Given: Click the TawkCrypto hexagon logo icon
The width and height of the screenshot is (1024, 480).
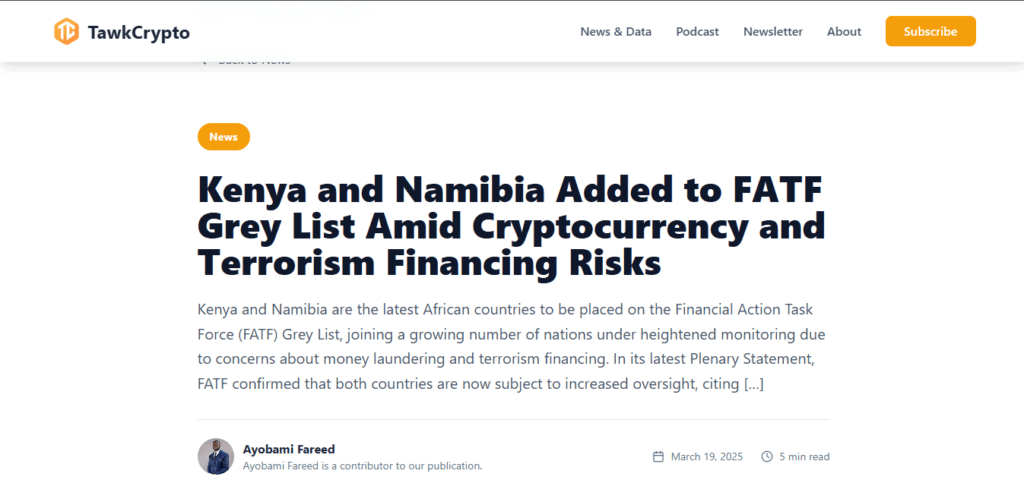Looking at the screenshot, I should click(x=66, y=31).
